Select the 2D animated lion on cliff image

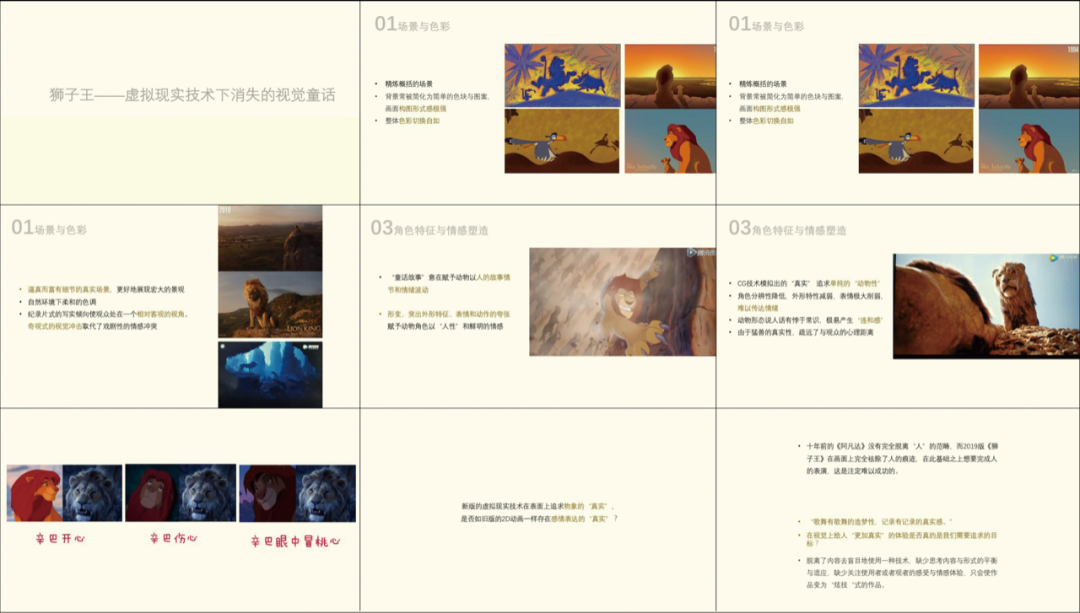click(623, 302)
